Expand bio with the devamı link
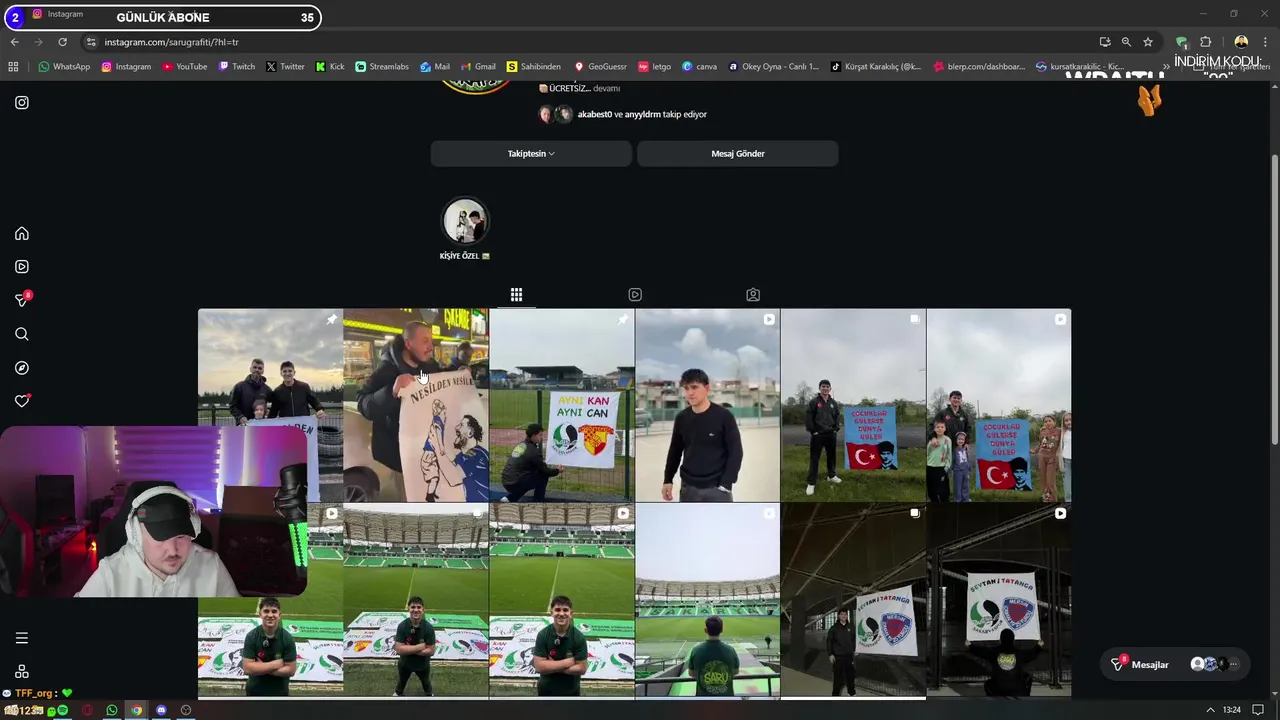Viewport: 1280px width, 720px height. pyautogui.click(x=607, y=88)
